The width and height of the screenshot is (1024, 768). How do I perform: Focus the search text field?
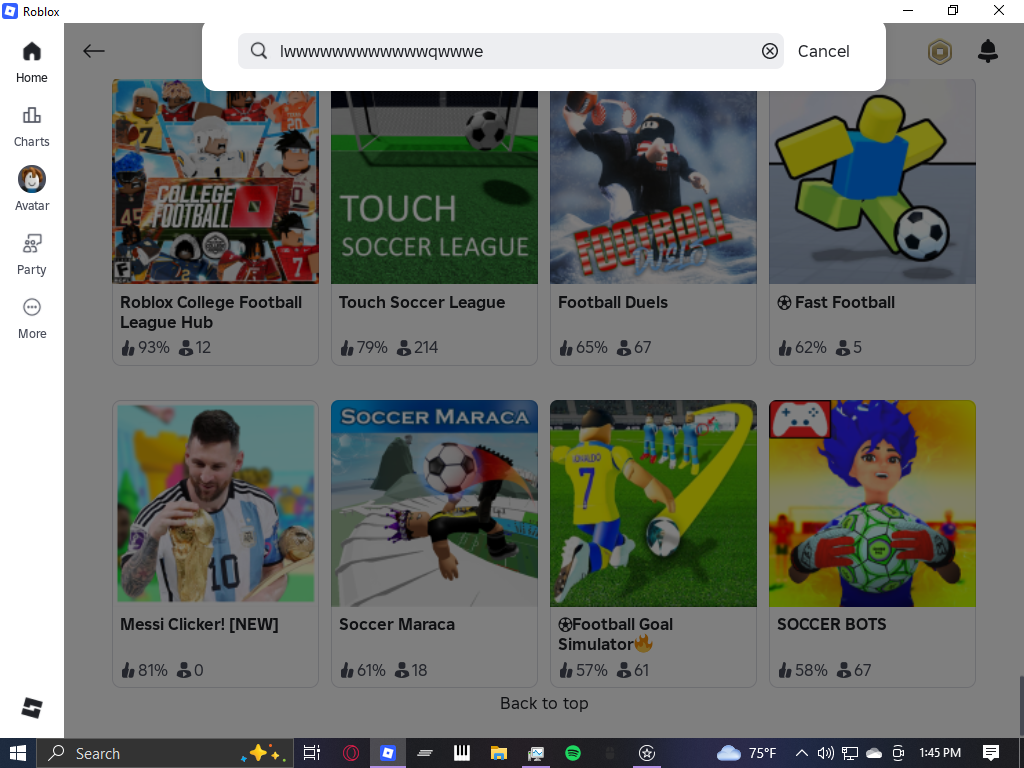tap(511, 51)
